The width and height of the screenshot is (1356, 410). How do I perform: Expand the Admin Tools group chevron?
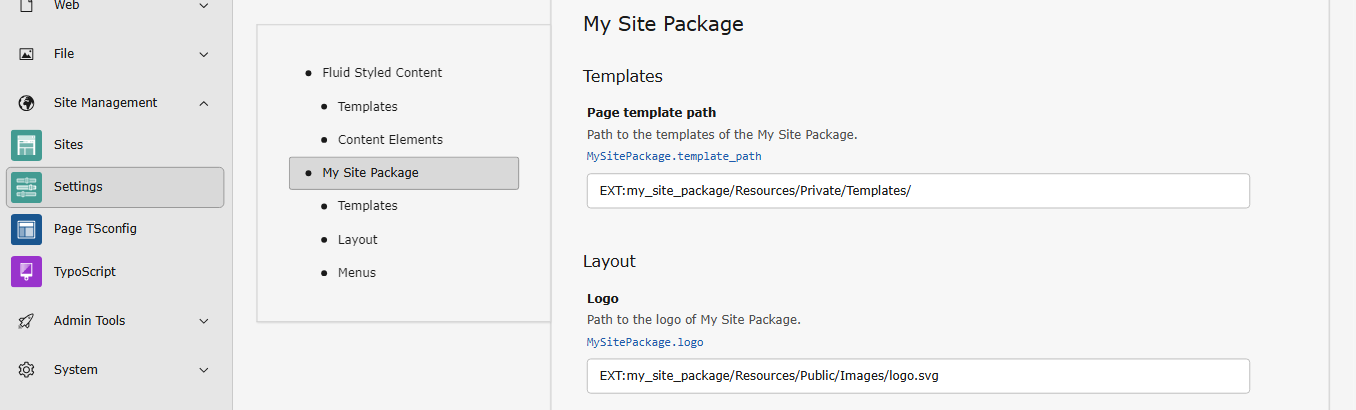[204, 321]
